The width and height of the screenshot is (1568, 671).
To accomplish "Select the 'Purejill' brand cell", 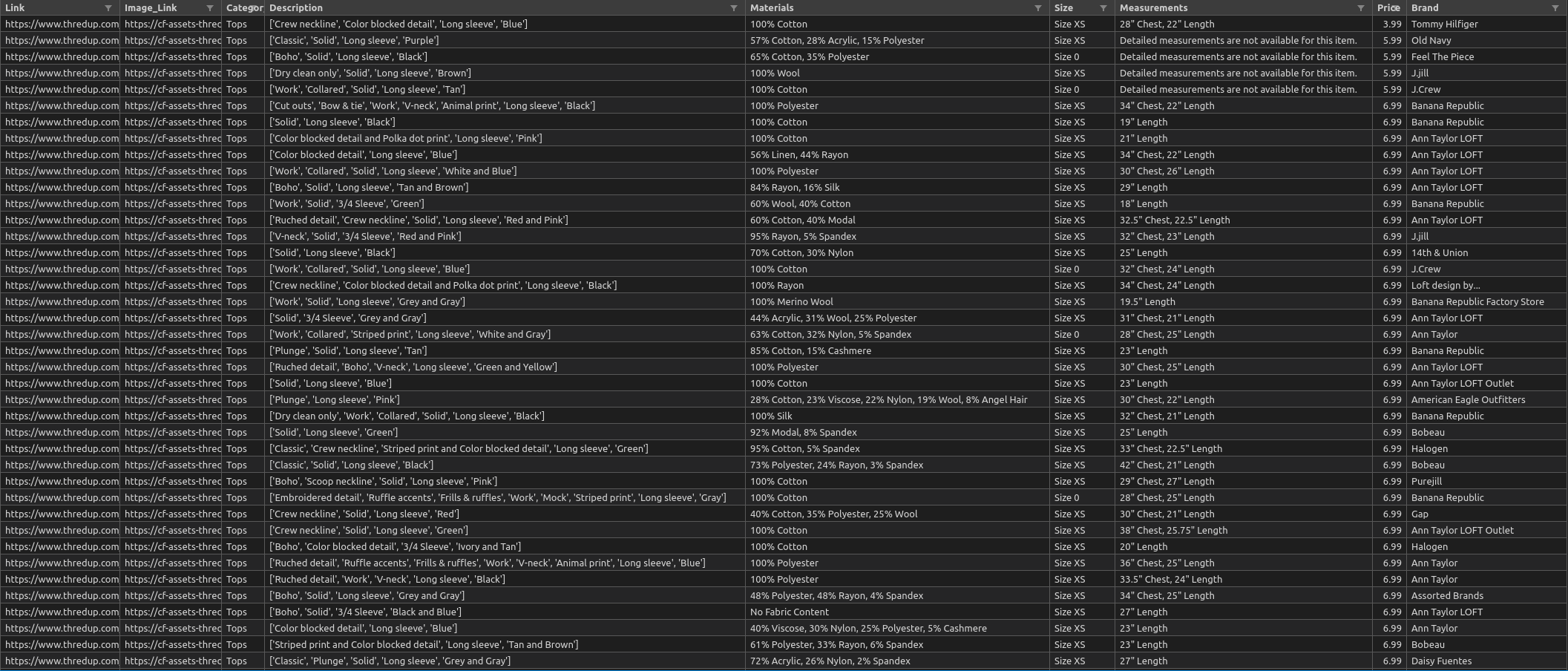I will coord(1487,482).
